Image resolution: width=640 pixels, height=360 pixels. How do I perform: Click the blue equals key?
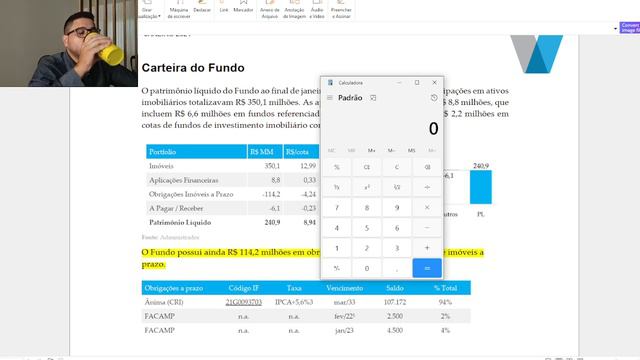(427, 268)
